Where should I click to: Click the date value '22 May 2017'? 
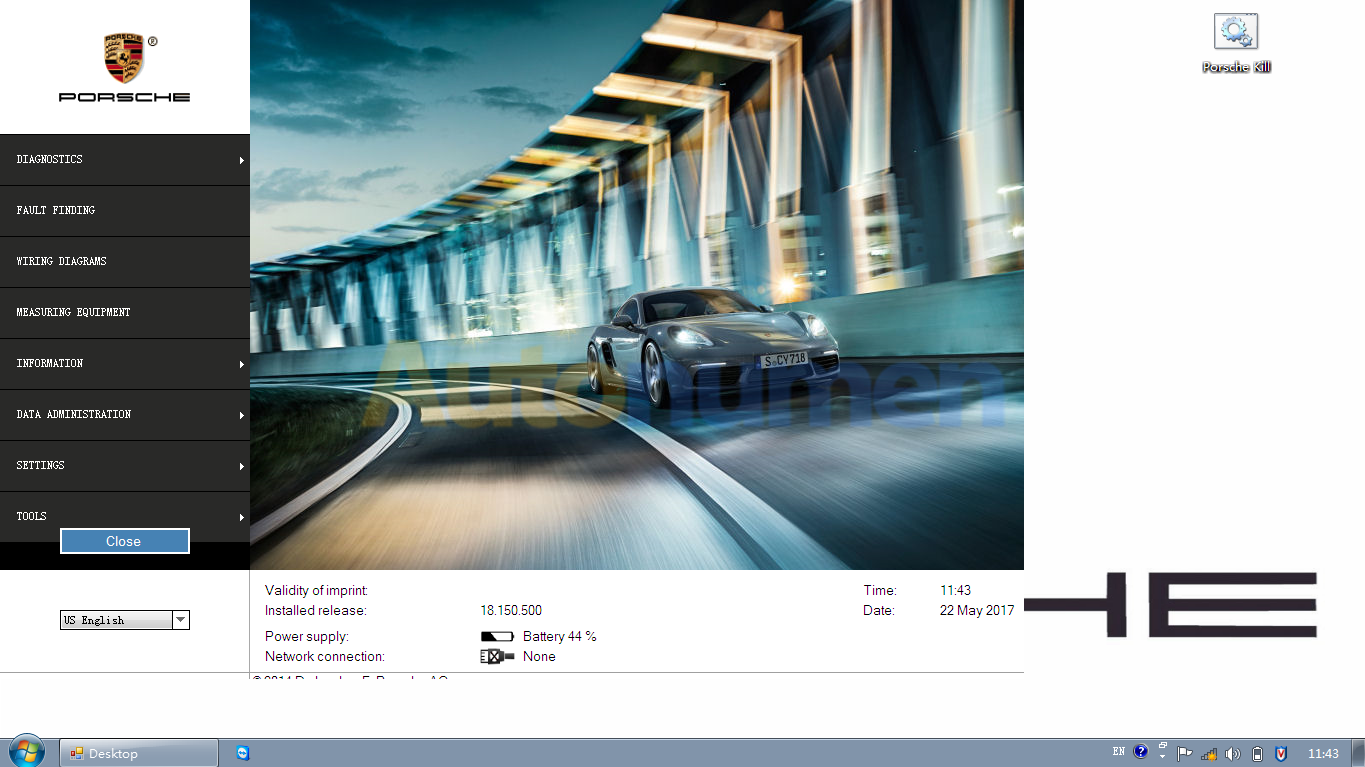(x=977, y=610)
